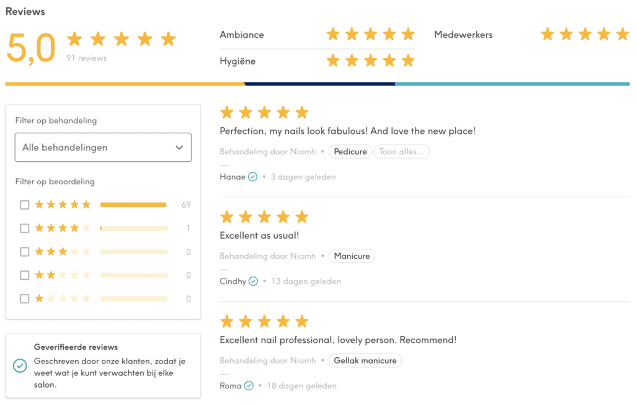
Task: Click the verified badge beside Cindhy
Action: click(253, 281)
